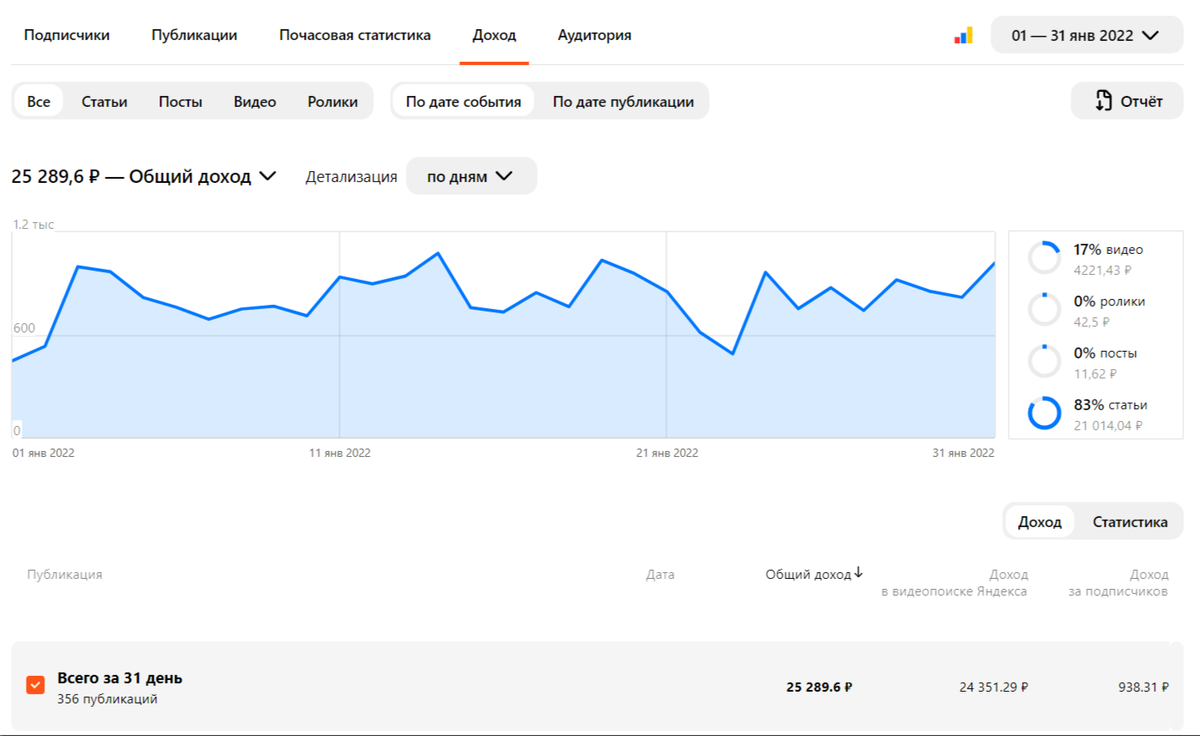Click the Детализация label
Viewport: 1200px width, 736px height.
(351, 177)
